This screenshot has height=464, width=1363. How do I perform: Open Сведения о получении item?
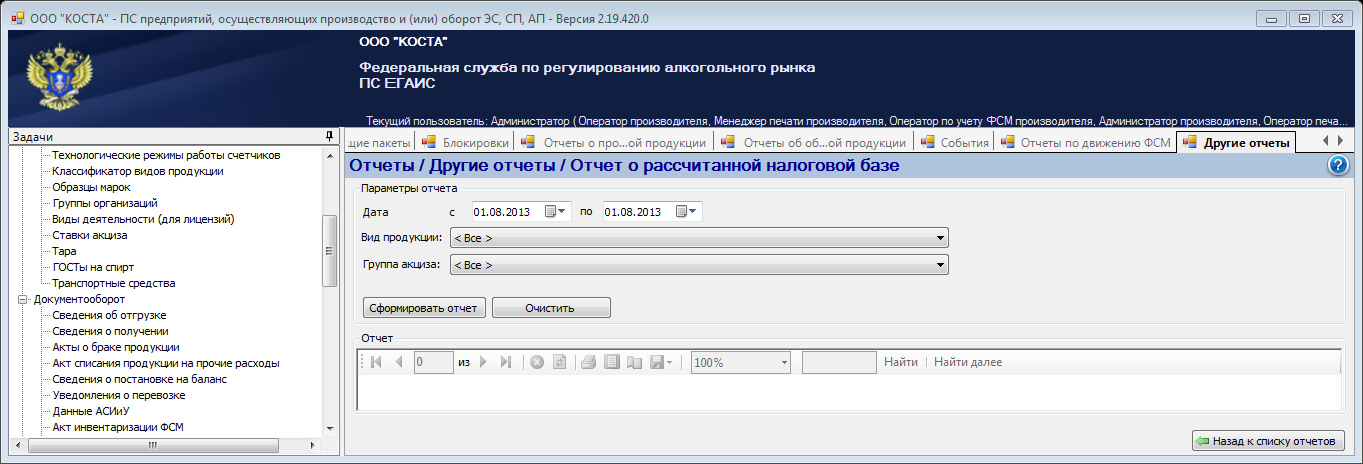pyautogui.click(x=110, y=331)
